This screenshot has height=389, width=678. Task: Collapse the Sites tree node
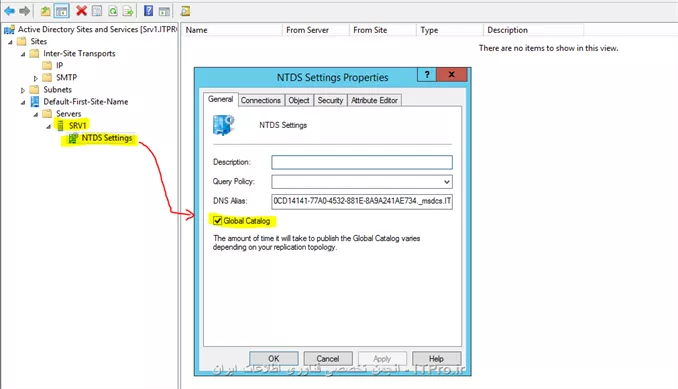tap(10, 42)
